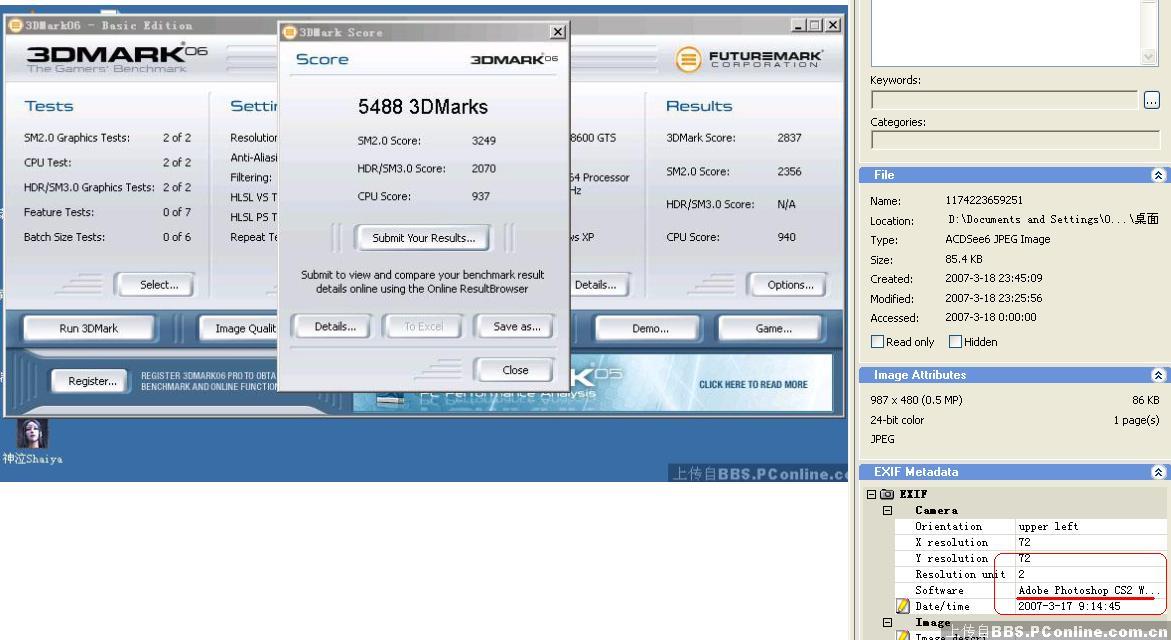
Task: Click the Resolution unit row
Action: [1031, 574]
